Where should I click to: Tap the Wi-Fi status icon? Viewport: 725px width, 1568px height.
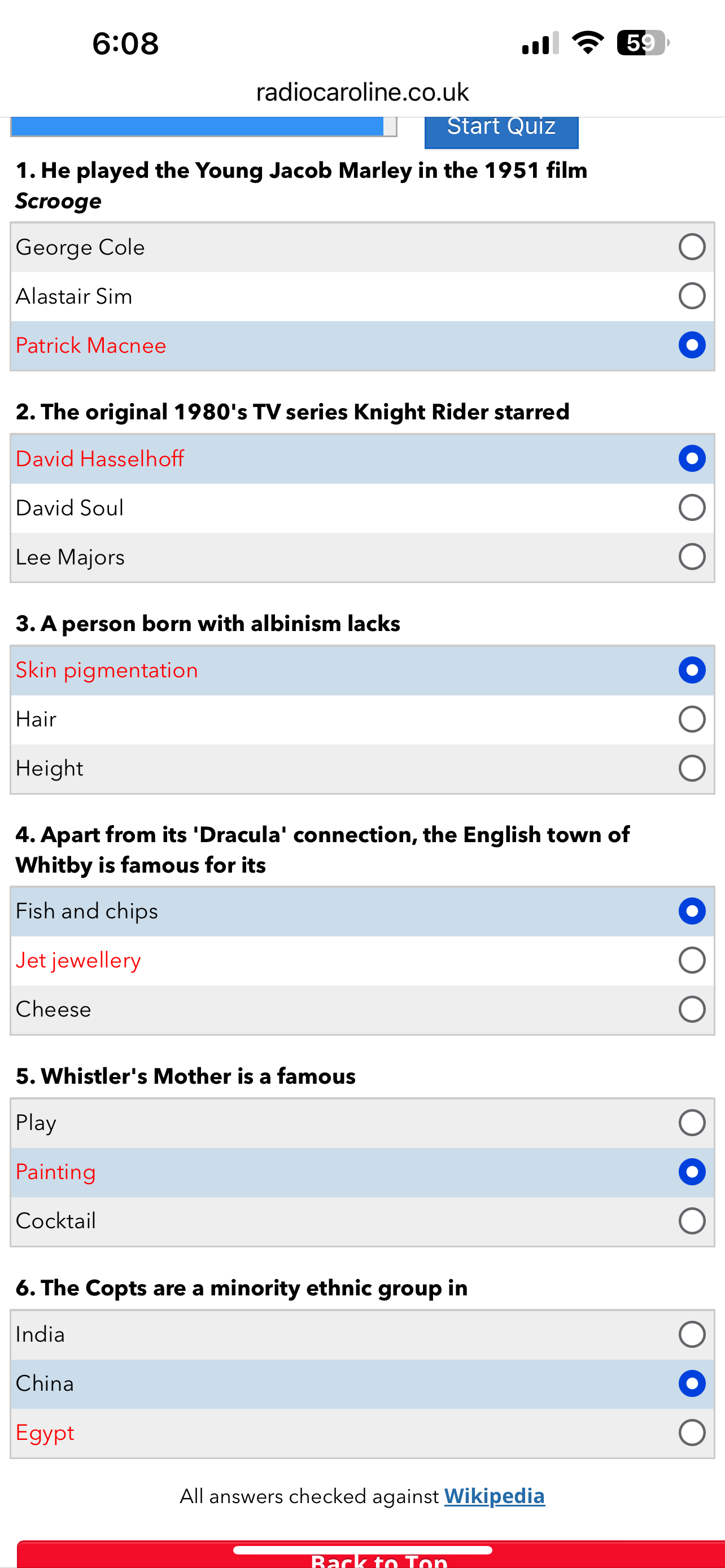(587, 42)
